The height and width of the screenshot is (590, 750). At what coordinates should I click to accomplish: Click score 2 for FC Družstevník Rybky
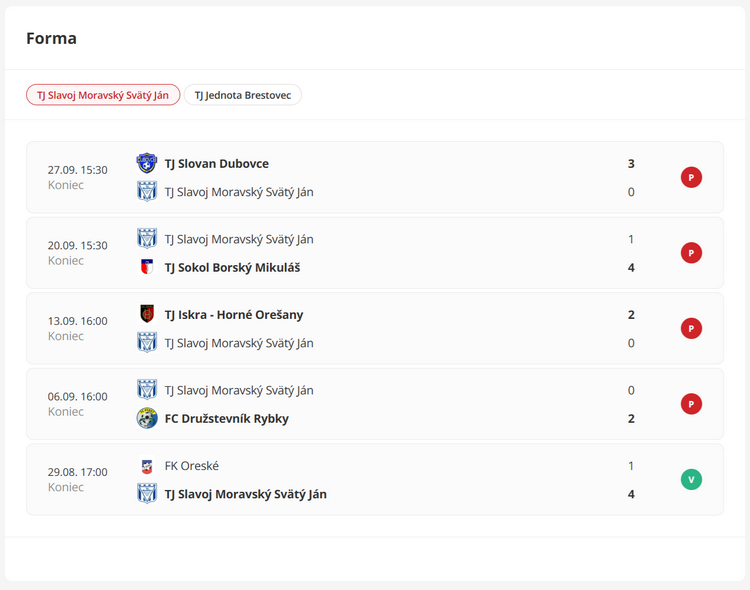[x=631, y=419]
